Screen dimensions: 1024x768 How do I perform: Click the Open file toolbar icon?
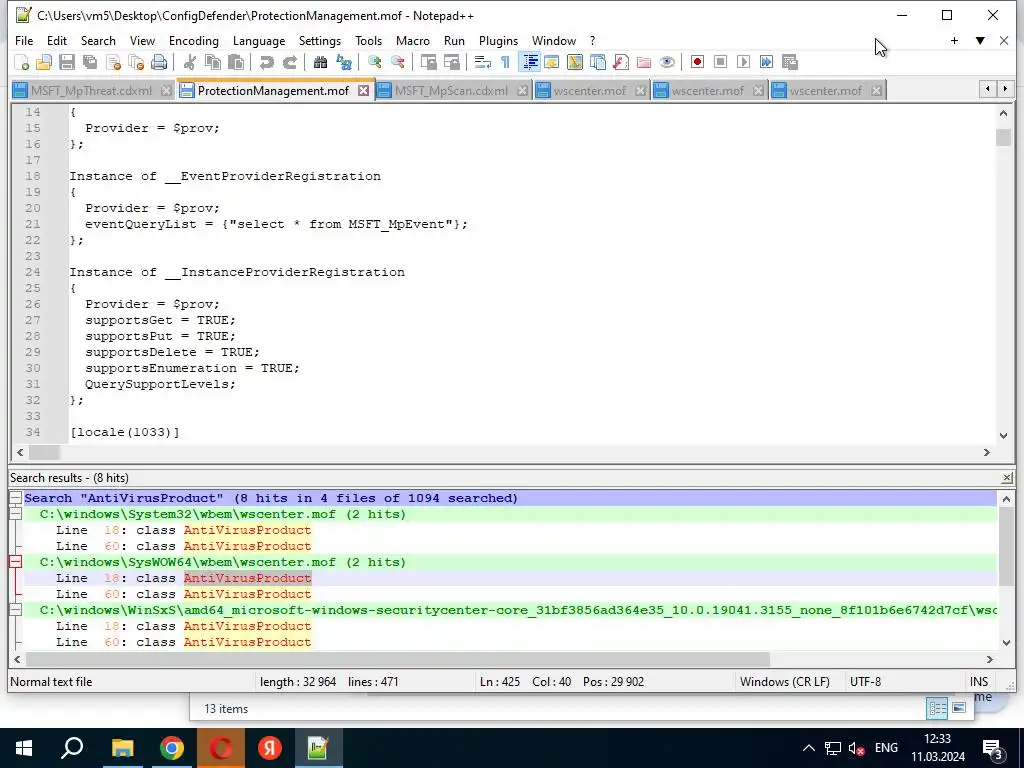pyautogui.click(x=44, y=62)
